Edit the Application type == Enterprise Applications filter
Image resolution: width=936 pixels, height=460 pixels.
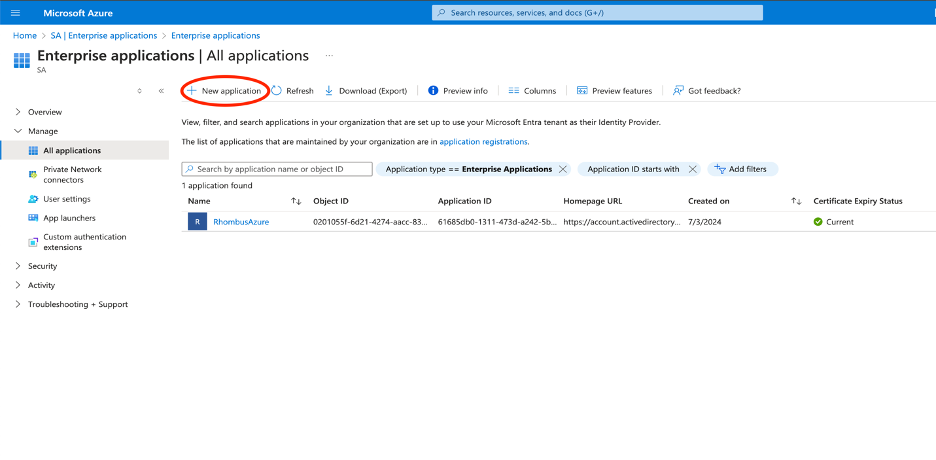point(469,169)
